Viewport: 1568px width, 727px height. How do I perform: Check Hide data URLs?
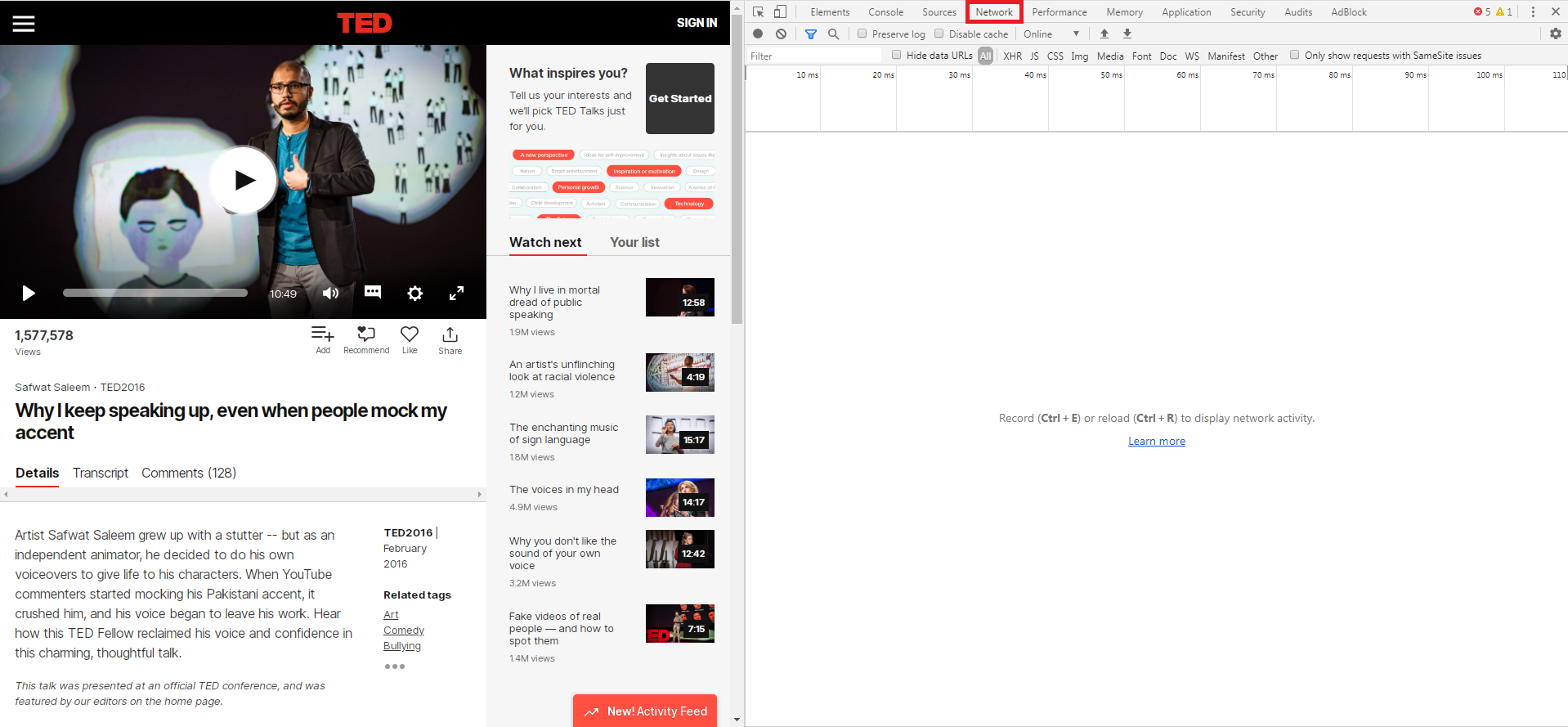coord(897,55)
